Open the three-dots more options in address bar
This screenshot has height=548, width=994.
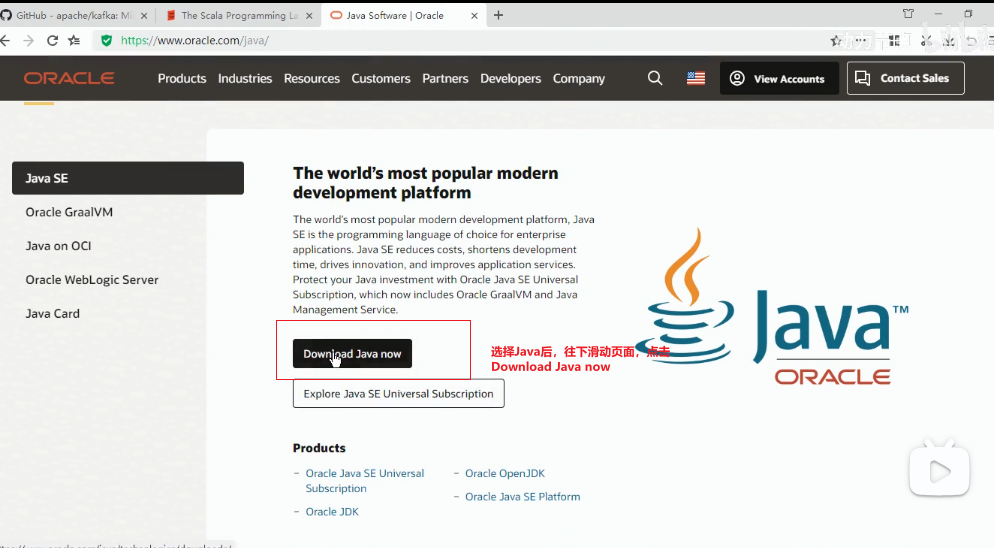(860, 41)
